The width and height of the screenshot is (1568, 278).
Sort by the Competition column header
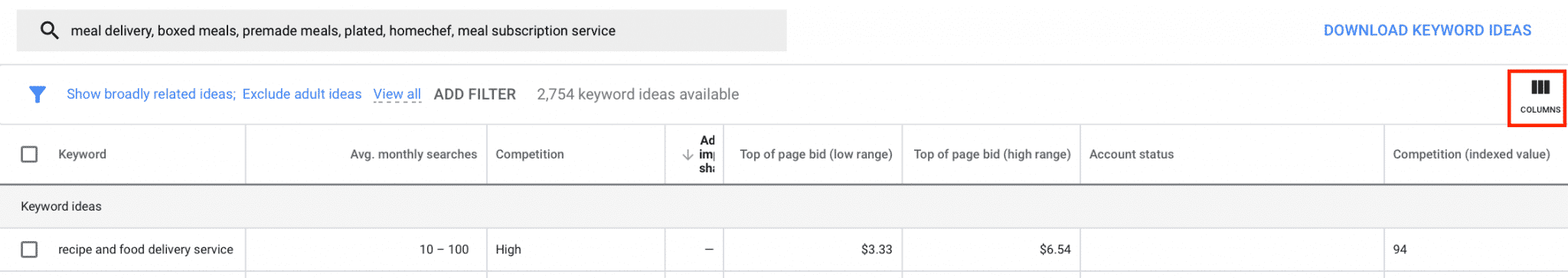click(530, 154)
